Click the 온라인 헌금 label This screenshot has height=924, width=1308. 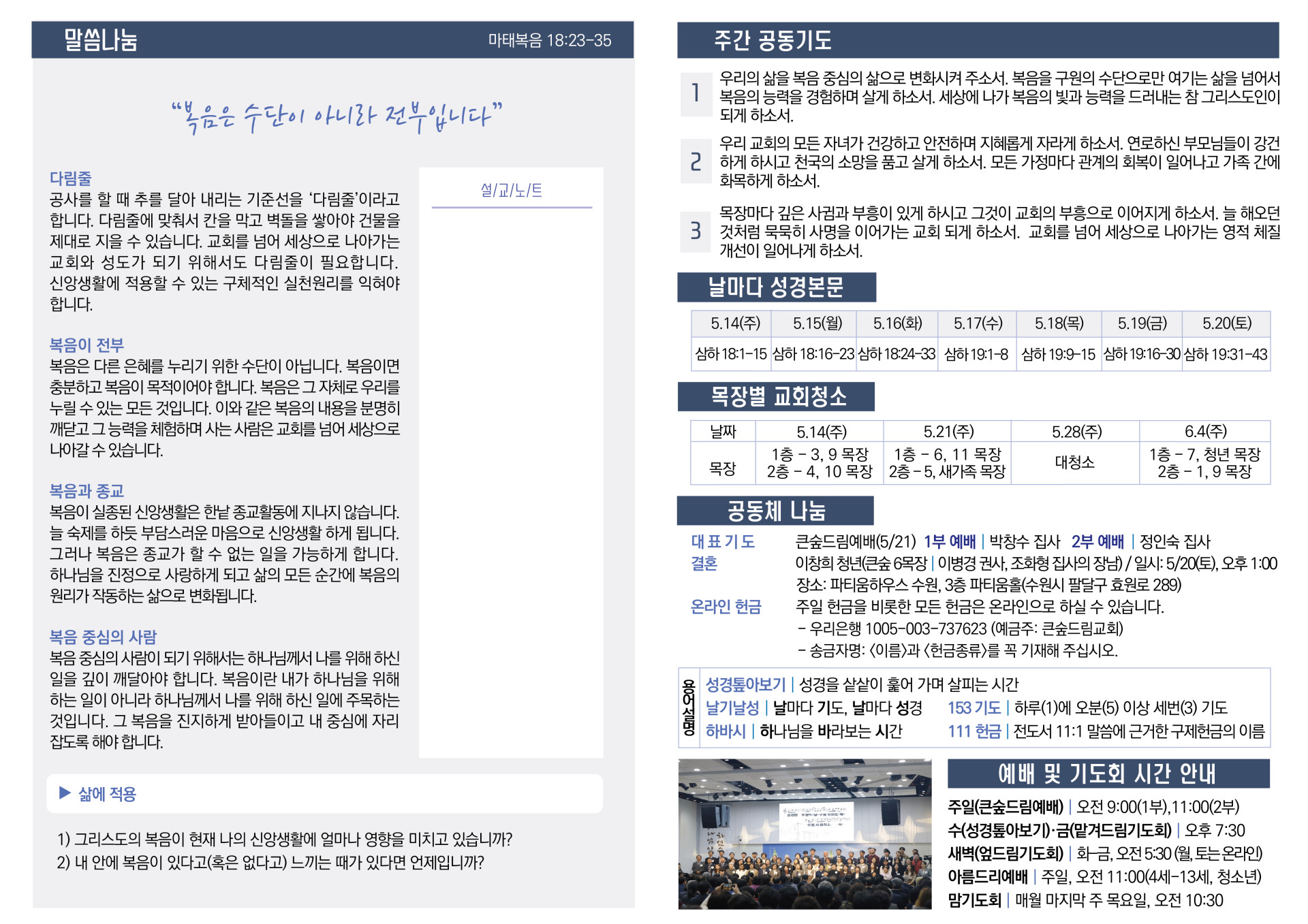click(726, 607)
